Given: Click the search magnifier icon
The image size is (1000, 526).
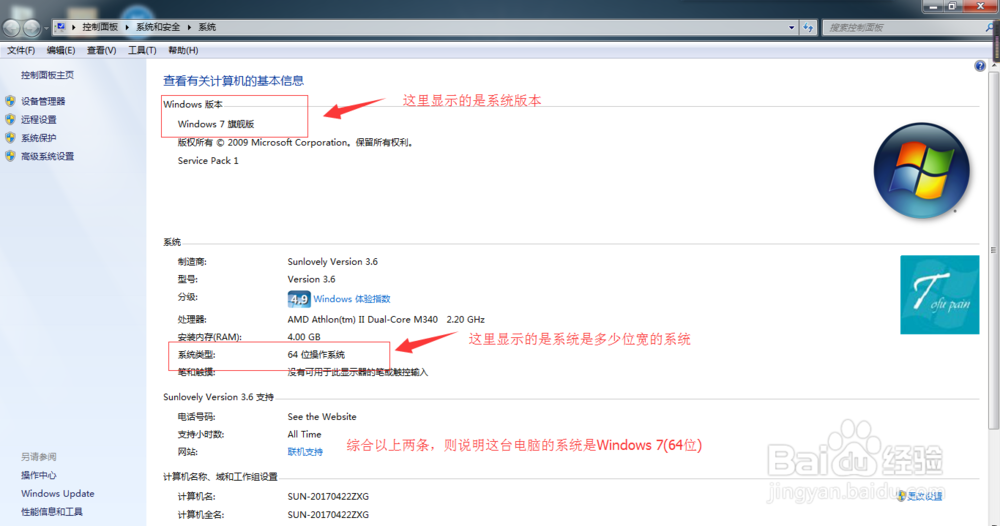Looking at the screenshot, I should 989,27.
